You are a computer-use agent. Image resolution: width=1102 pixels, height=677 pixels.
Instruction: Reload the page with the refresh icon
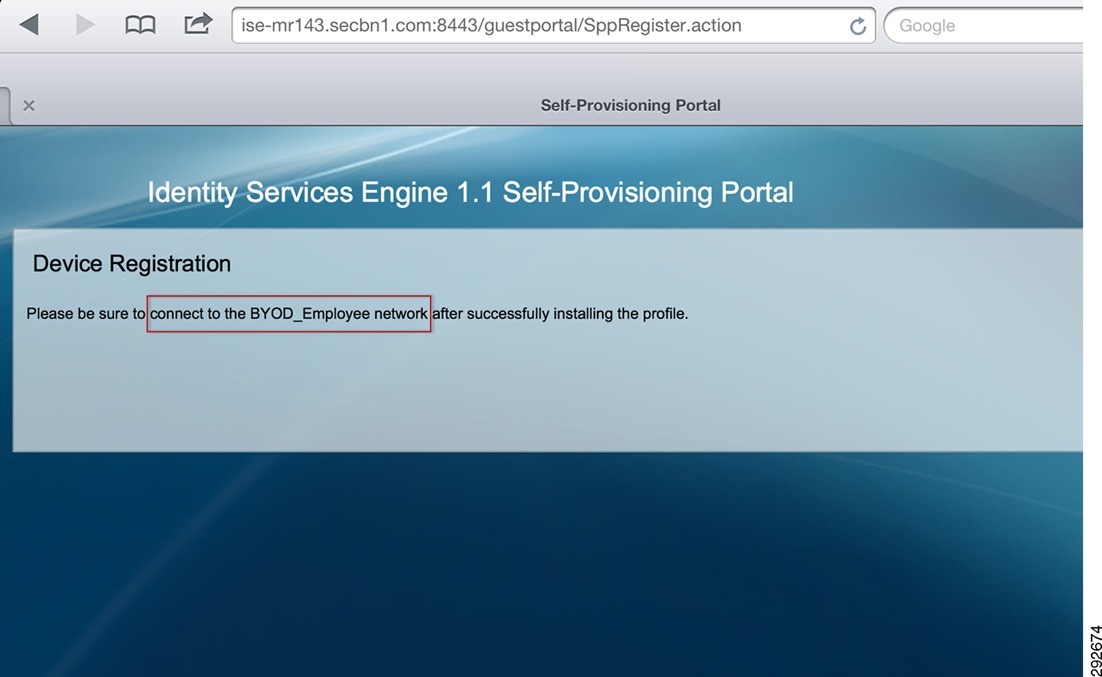(x=857, y=26)
